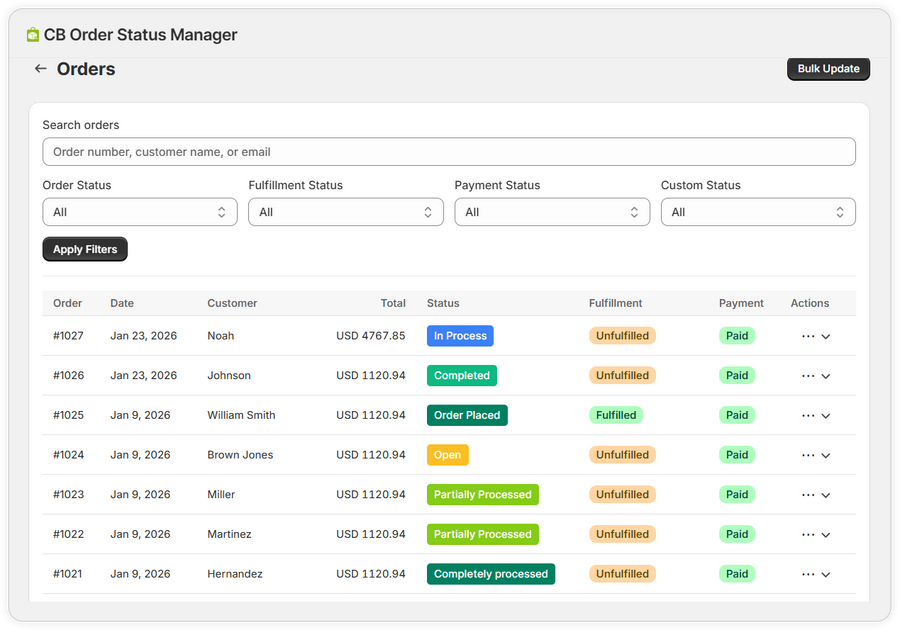Open the Payment Status filter dropdown
This screenshot has height=630, width=900.
tap(552, 212)
